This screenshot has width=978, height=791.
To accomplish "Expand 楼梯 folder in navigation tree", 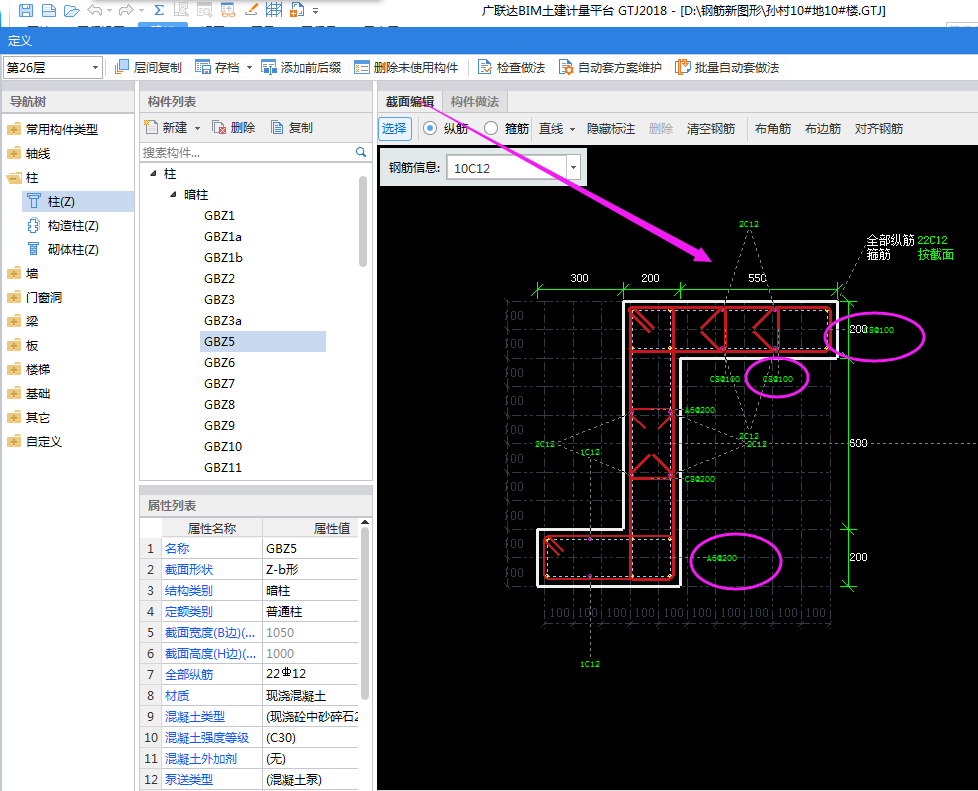I will tap(14, 369).
